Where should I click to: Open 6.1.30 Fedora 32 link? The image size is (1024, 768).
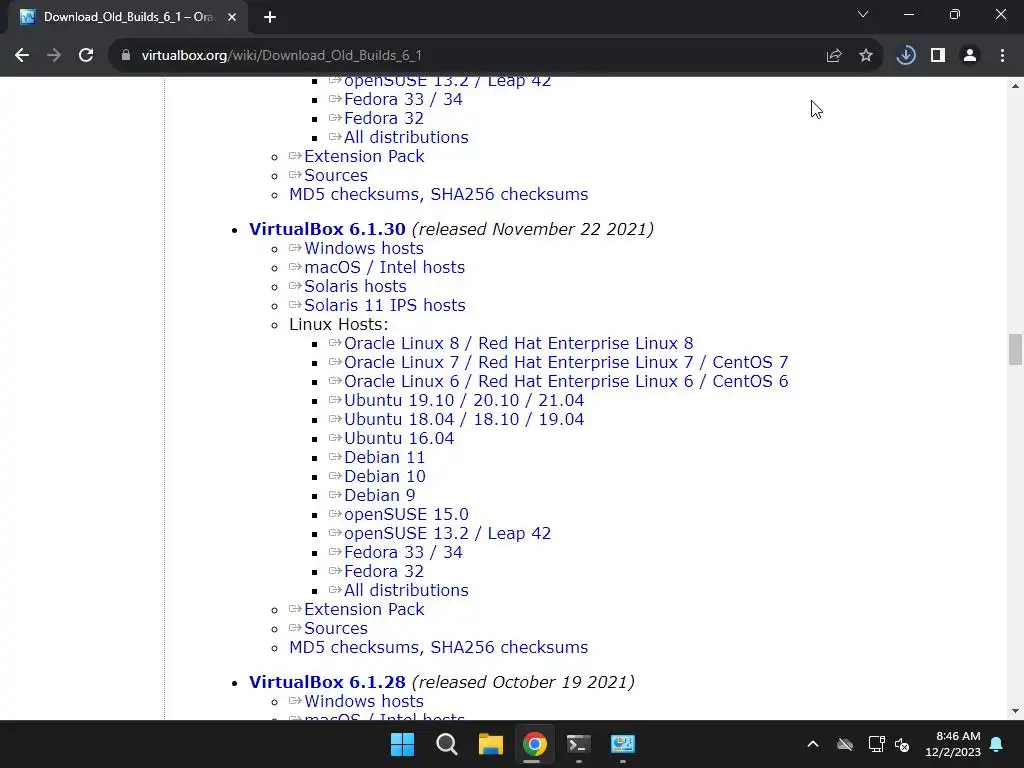[x=384, y=571]
